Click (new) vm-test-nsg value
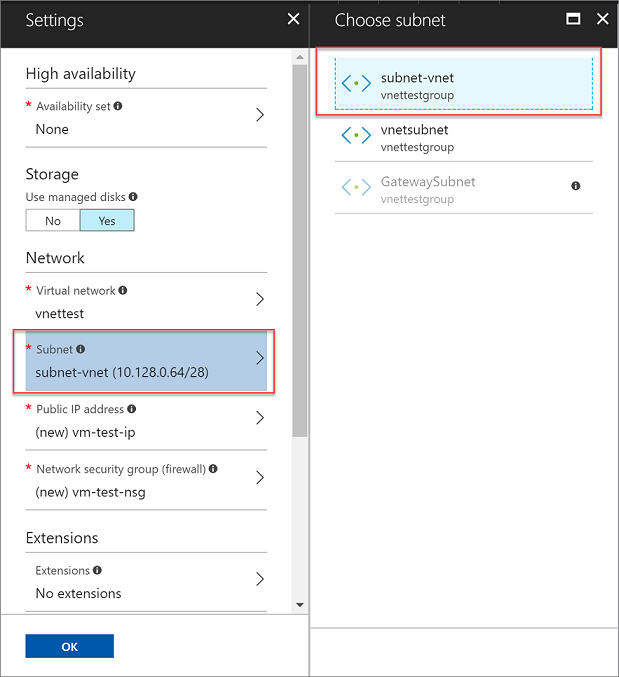 [x=91, y=492]
